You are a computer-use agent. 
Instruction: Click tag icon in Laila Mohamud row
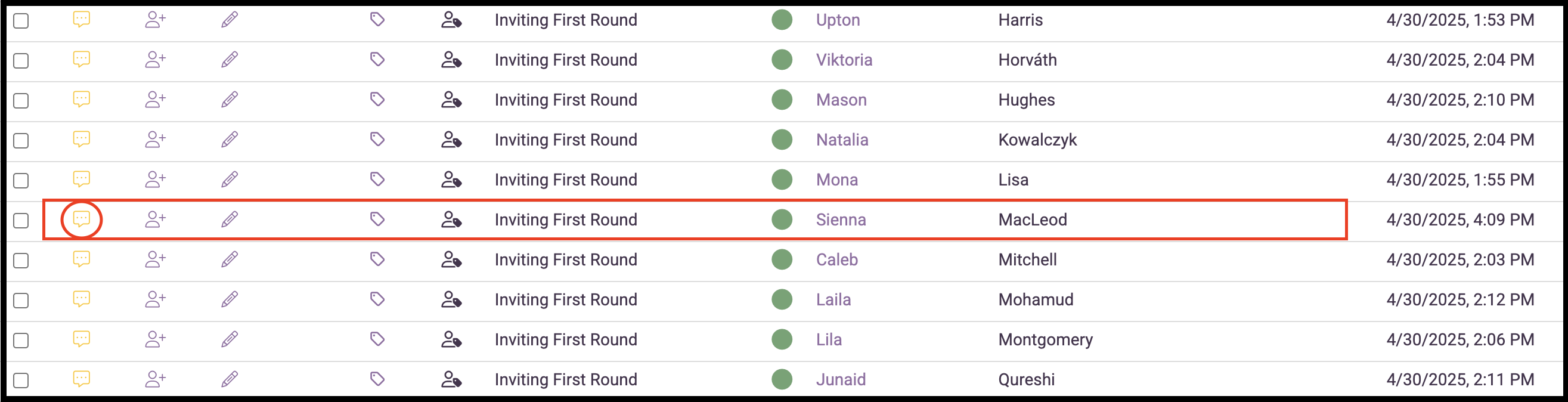pyautogui.click(x=377, y=299)
